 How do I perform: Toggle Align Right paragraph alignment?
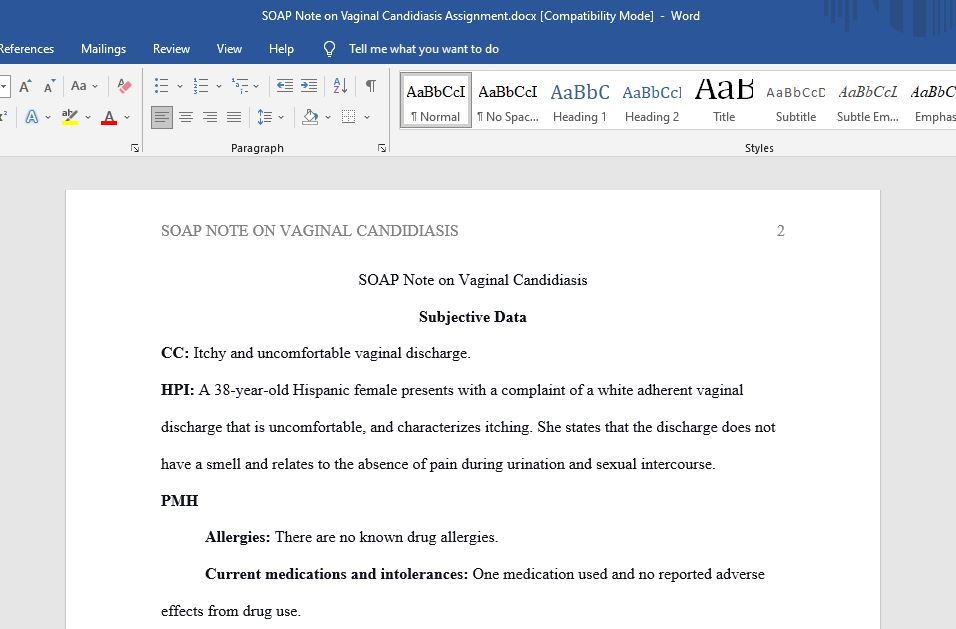[x=210, y=117]
